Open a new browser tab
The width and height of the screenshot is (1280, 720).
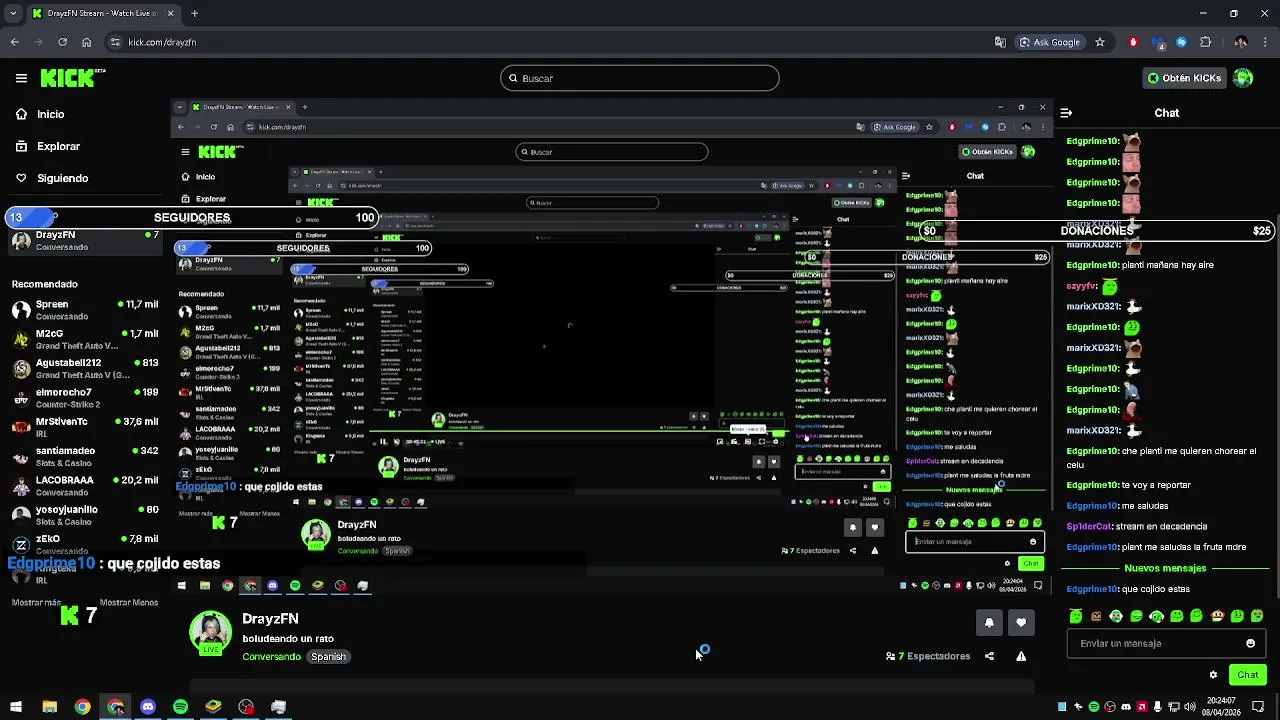click(194, 14)
